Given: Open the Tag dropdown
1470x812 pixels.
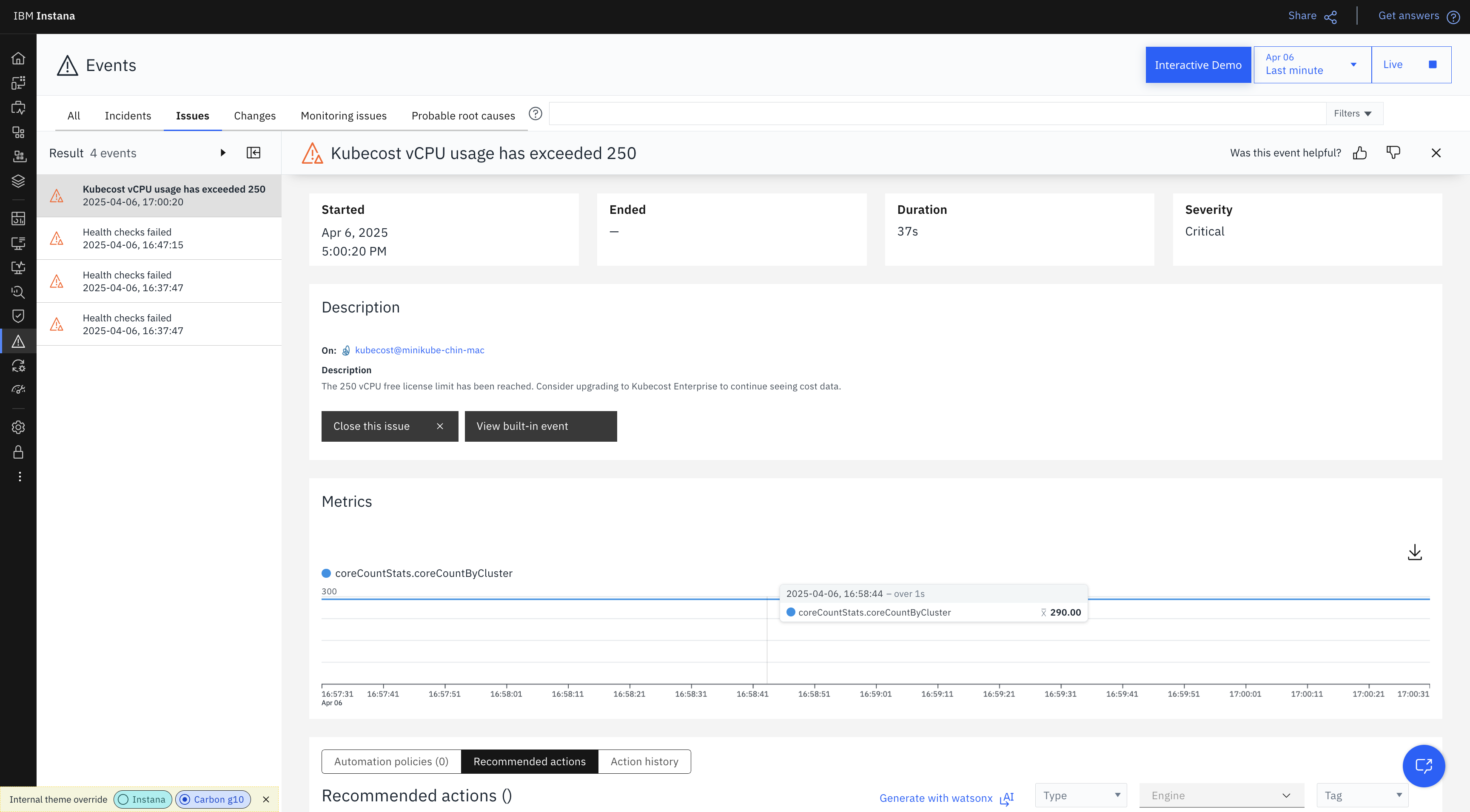Looking at the screenshot, I should tap(1362, 795).
